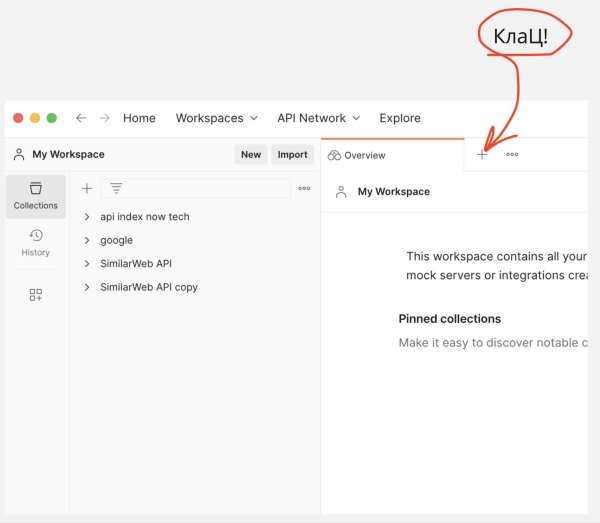Screen dimensions: 600x523
Task: Open collections panel three-dots options
Action: [304, 188]
